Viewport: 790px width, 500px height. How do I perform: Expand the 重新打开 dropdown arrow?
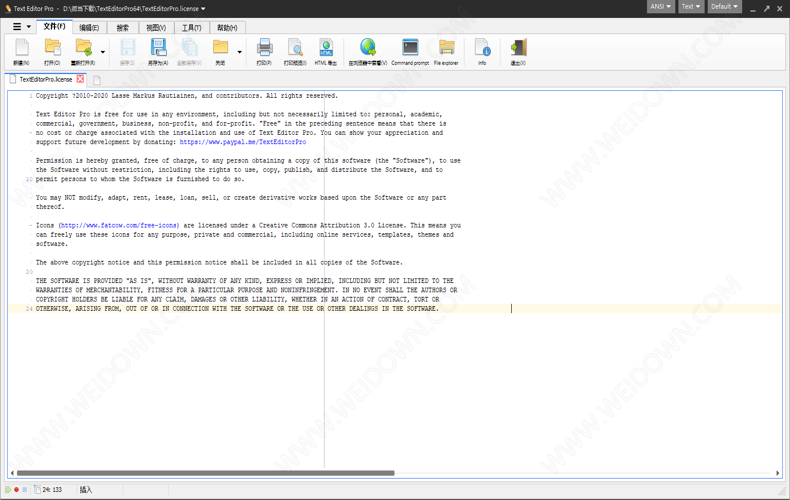(103, 52)
